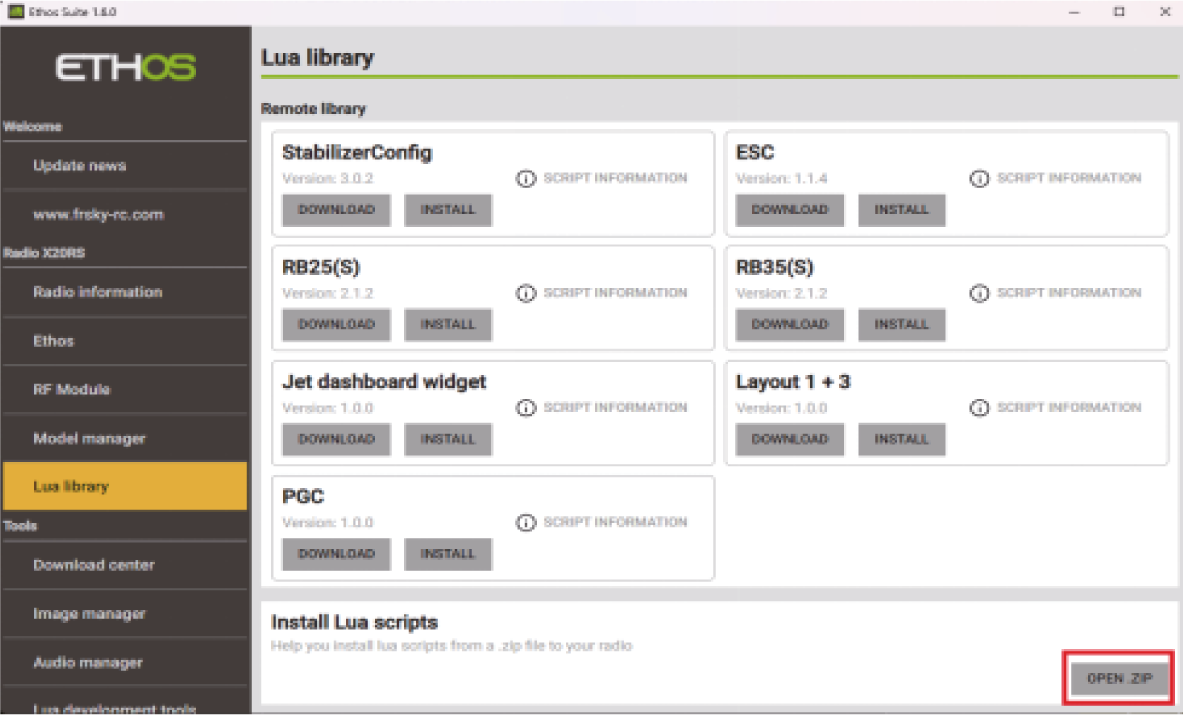Download the StabilizerConfig script
Image resolution: width=1183 pixels, height=715 pixels.
click(336, 210)
